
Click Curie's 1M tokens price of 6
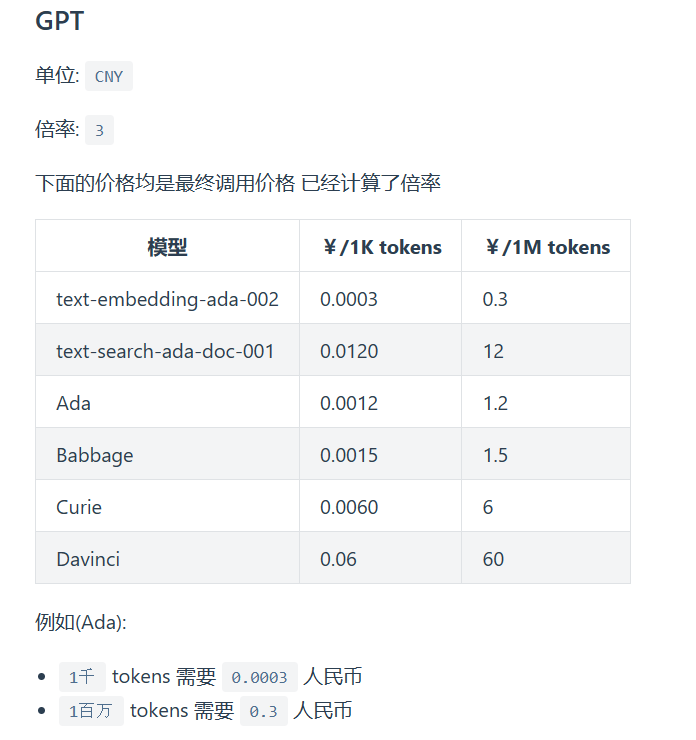488,507
